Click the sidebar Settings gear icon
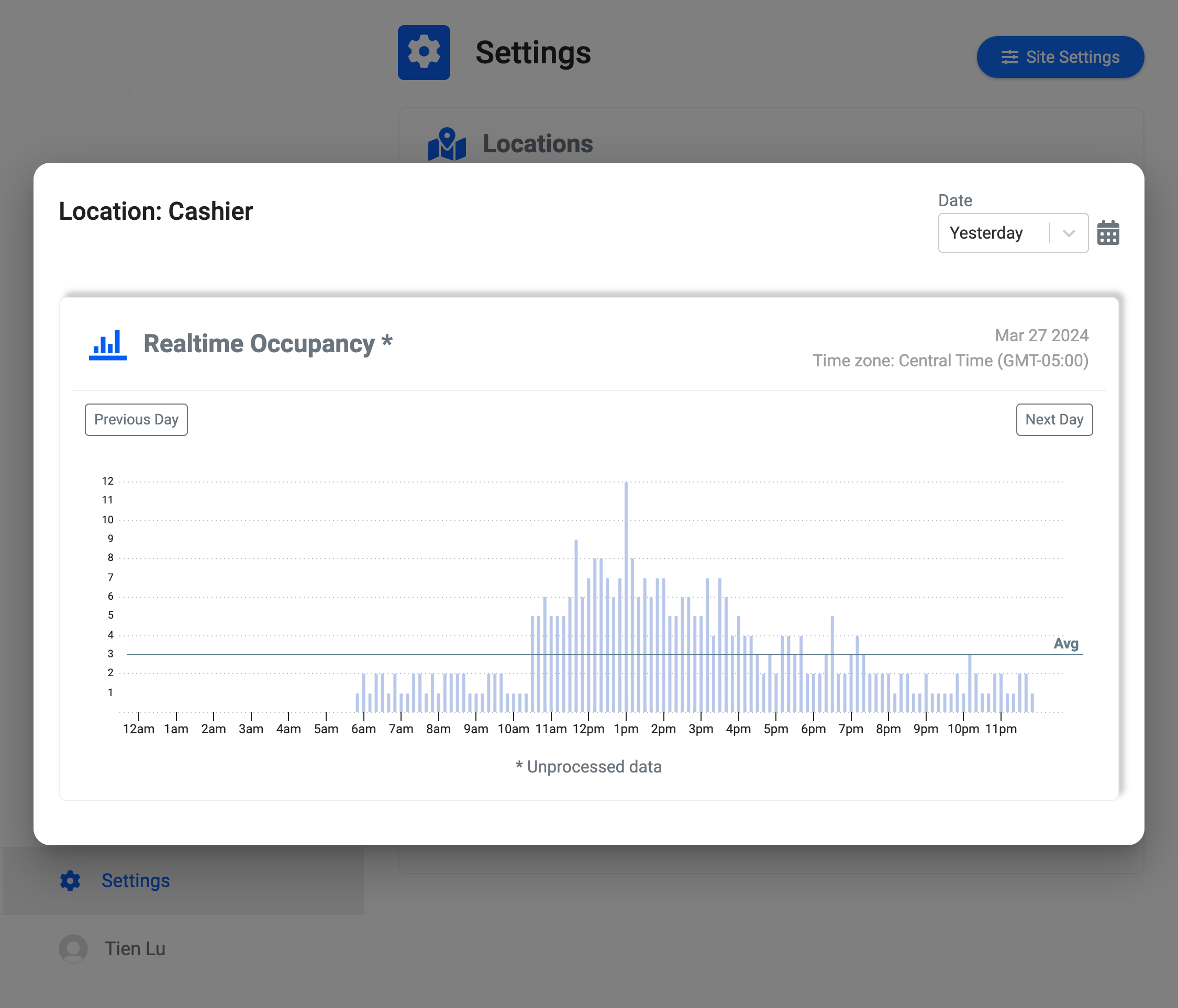 click(71, 880)
